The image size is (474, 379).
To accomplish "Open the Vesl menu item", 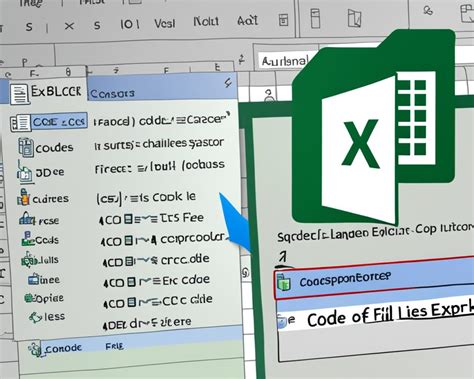I will click(x=165, y=23).
